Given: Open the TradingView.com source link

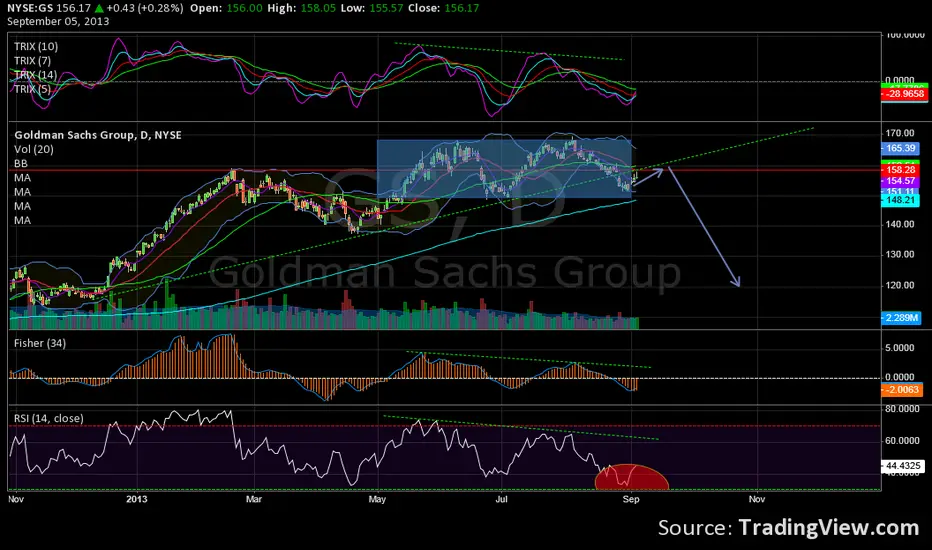Looking at the screenshot, I should click(829, 528).
